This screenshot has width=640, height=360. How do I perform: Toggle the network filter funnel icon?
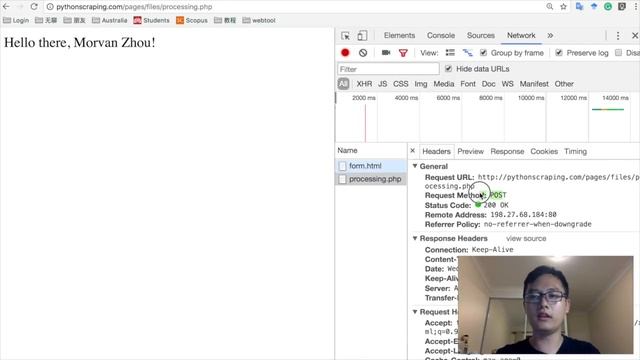tap(403, 53)
